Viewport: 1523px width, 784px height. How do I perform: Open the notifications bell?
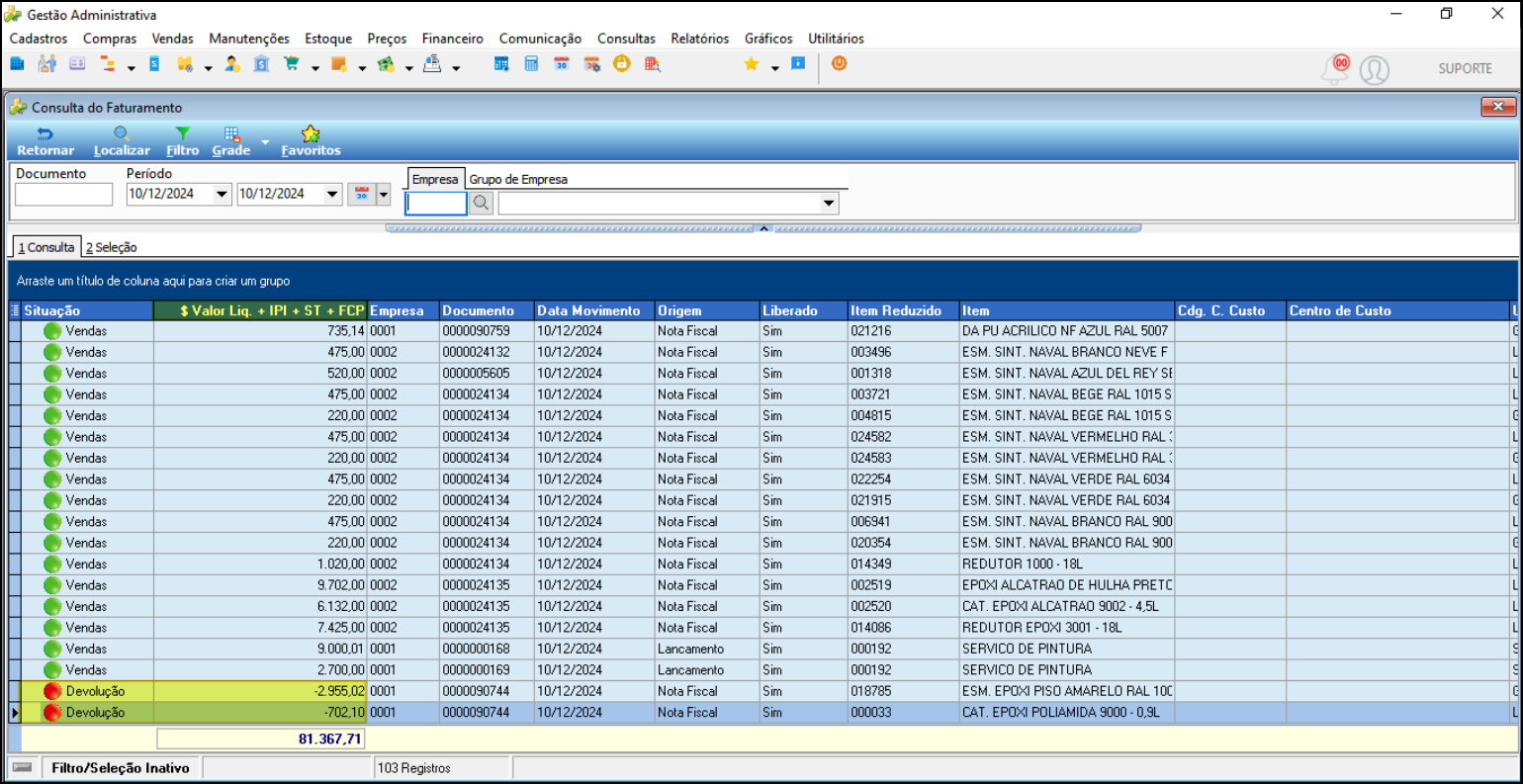(1335, 69)
